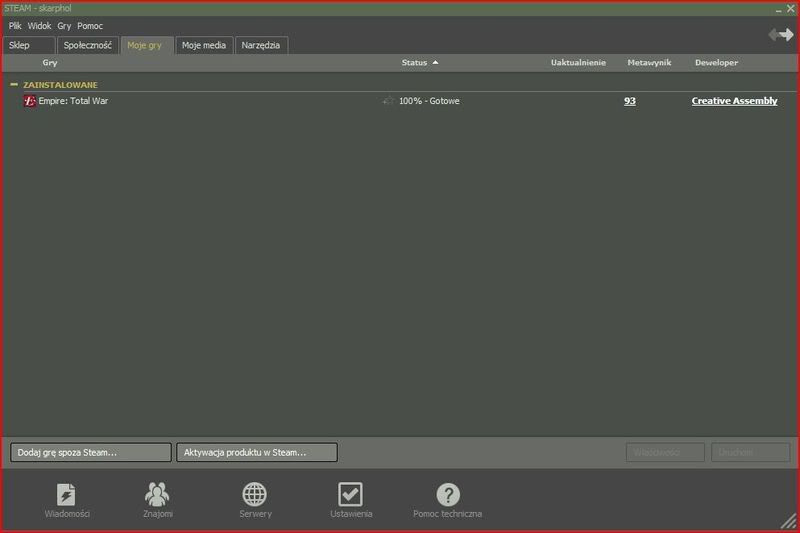The width and height of the screenshot is (800, 533).
Task: Click the Metawynik column header
Action: [649, 63]
